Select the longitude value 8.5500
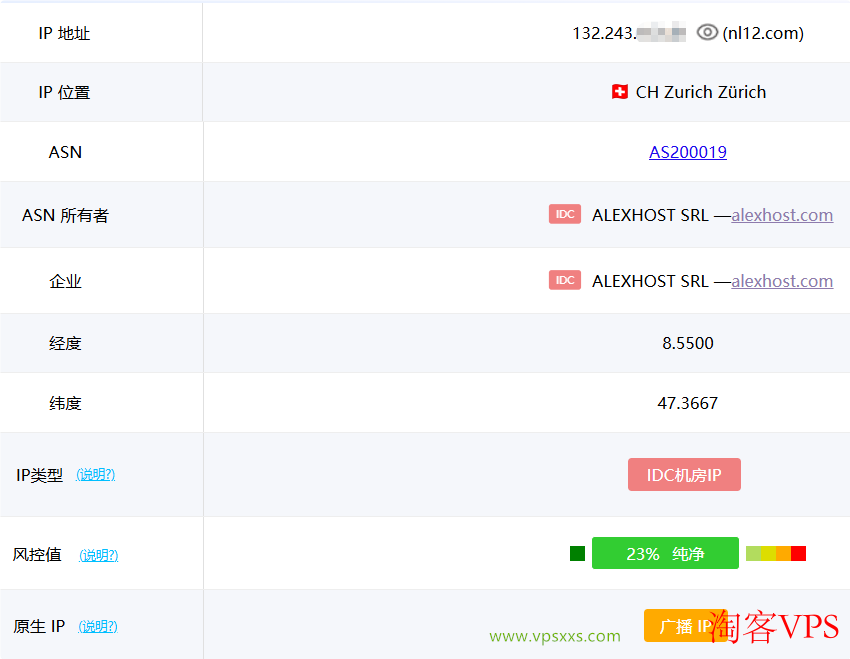 point(688,343)
